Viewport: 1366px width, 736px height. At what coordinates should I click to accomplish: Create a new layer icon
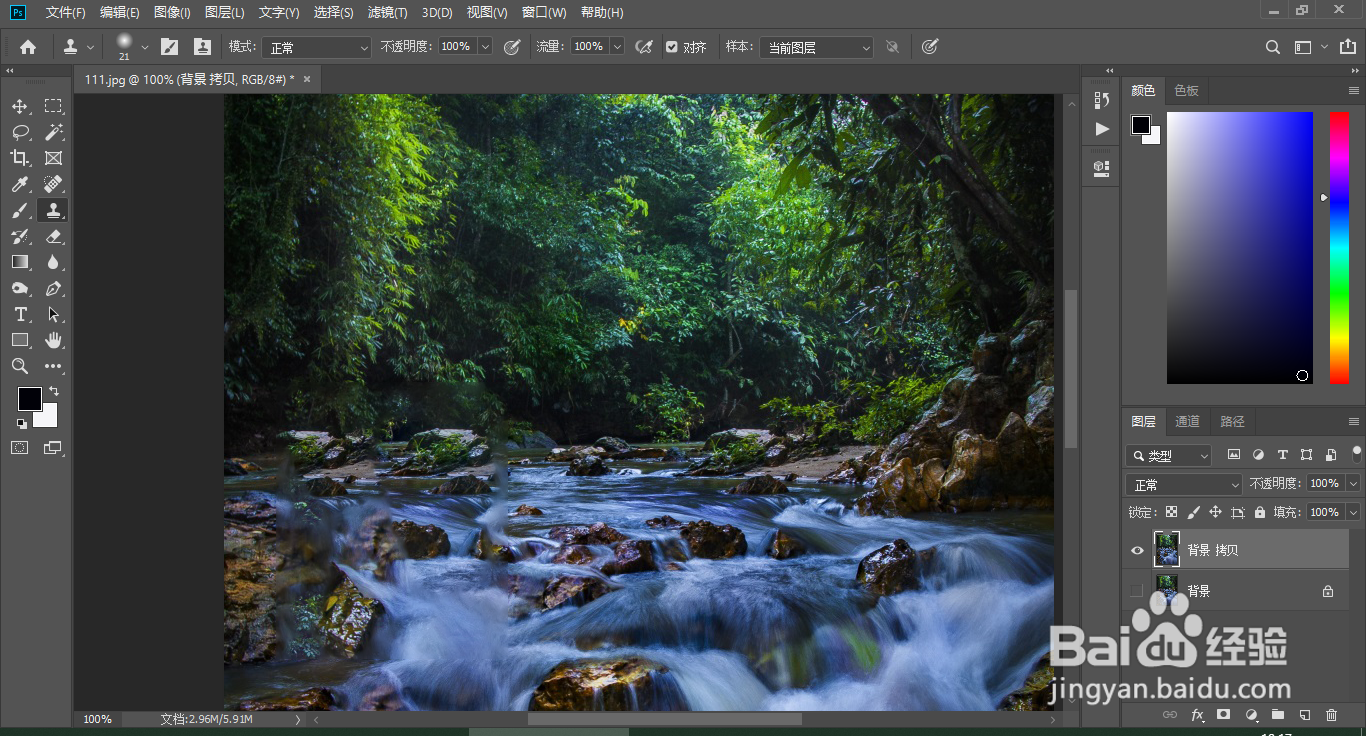click(1304, 715)
